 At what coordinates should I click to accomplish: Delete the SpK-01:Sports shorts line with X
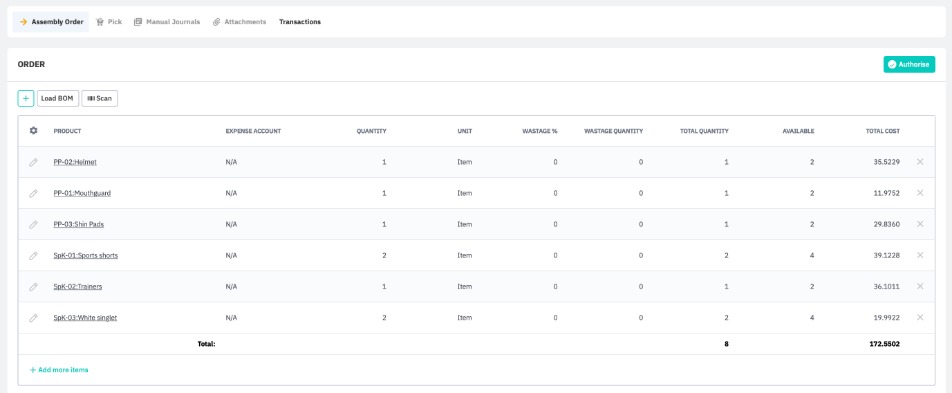click(x=920, y=255)
